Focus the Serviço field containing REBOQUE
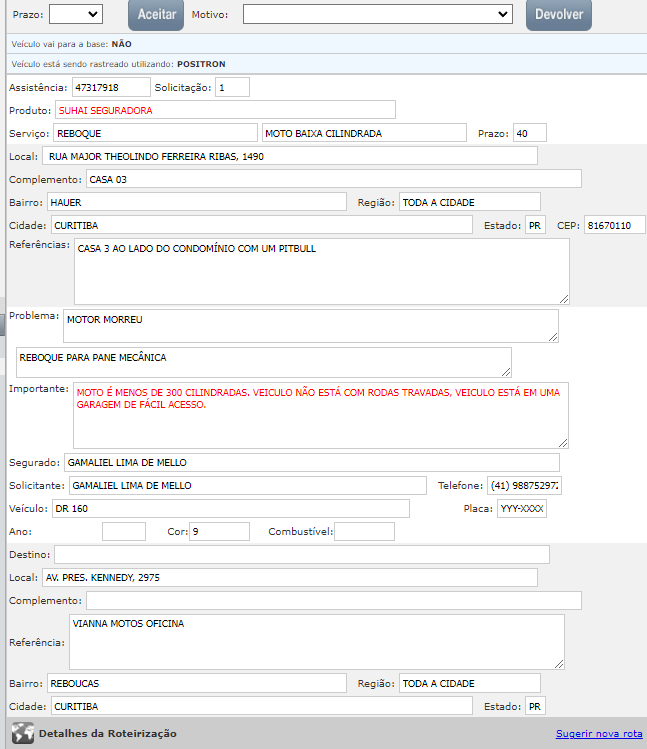 156,133
